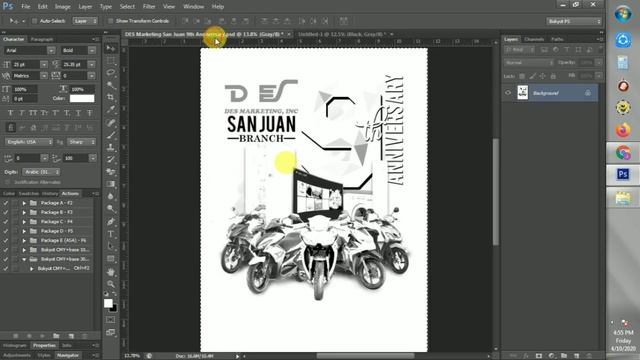Image resolution: width=640 pixels, height=360 pixels.
Task: Select the Zoom tool in toolbox
Action: coord(111,284)
